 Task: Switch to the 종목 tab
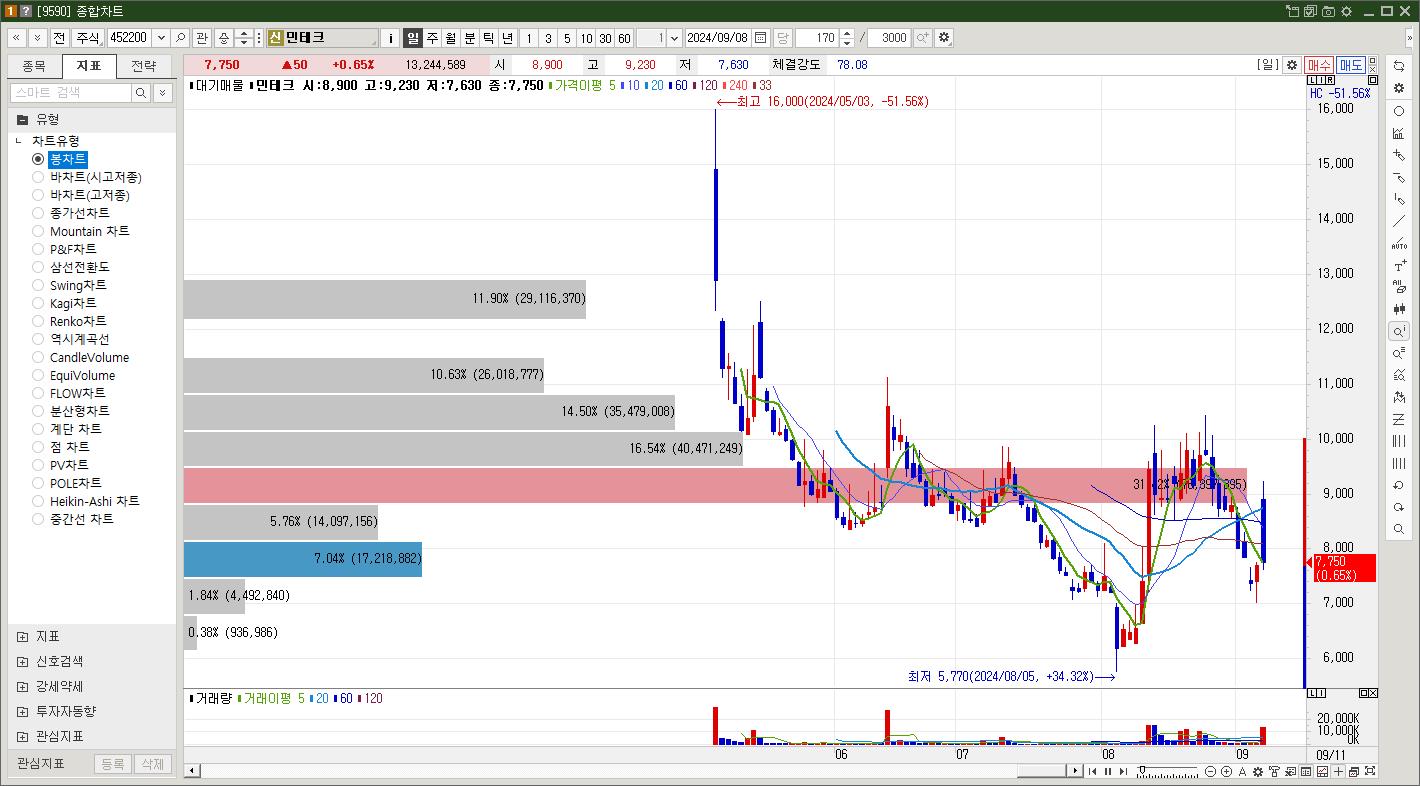(x=34, y=66)
